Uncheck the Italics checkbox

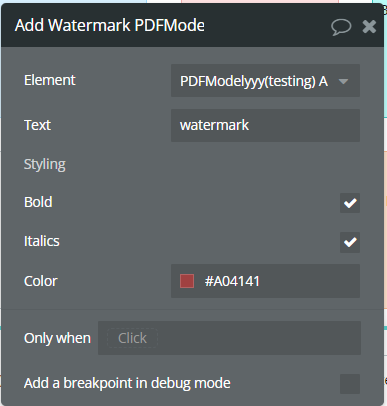(350, 242)
